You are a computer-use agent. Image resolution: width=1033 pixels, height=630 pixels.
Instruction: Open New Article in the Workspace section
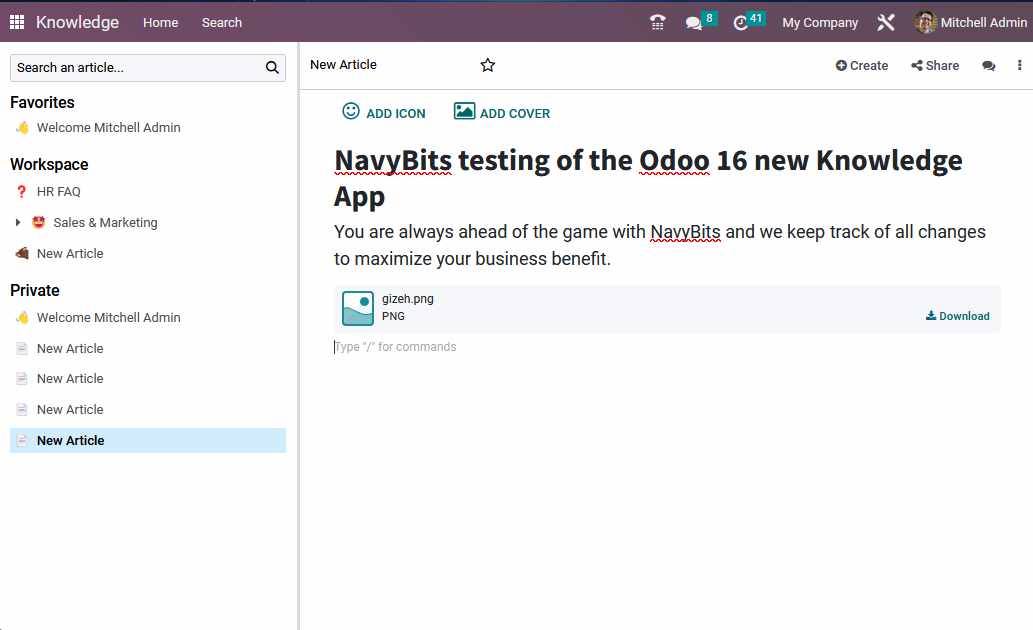[70, 254]
